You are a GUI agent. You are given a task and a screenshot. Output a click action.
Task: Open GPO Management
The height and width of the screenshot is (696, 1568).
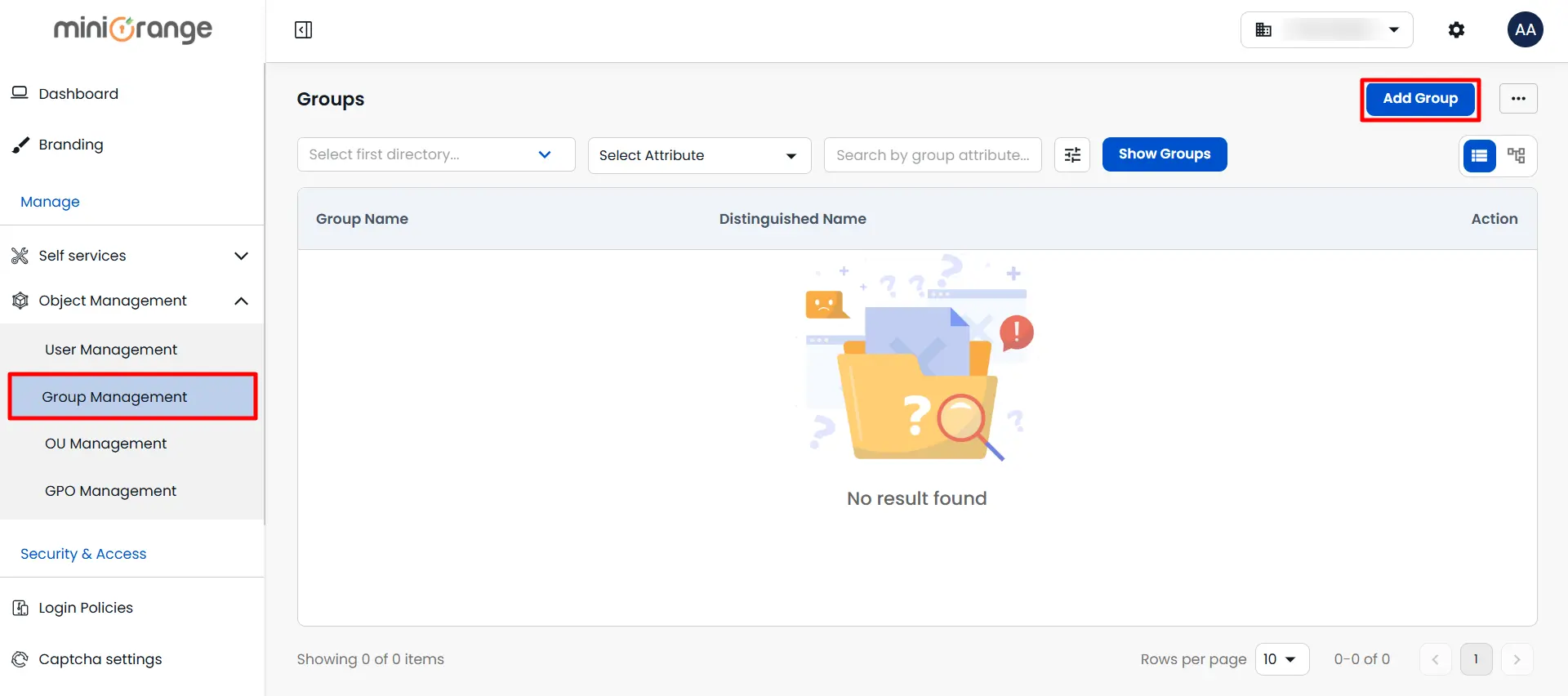(111, 491)
